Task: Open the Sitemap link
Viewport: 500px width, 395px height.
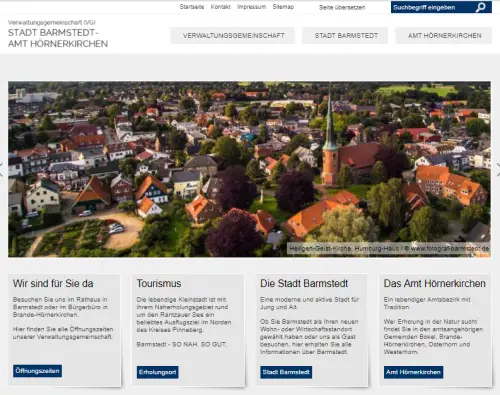Action: coord(283,7)
